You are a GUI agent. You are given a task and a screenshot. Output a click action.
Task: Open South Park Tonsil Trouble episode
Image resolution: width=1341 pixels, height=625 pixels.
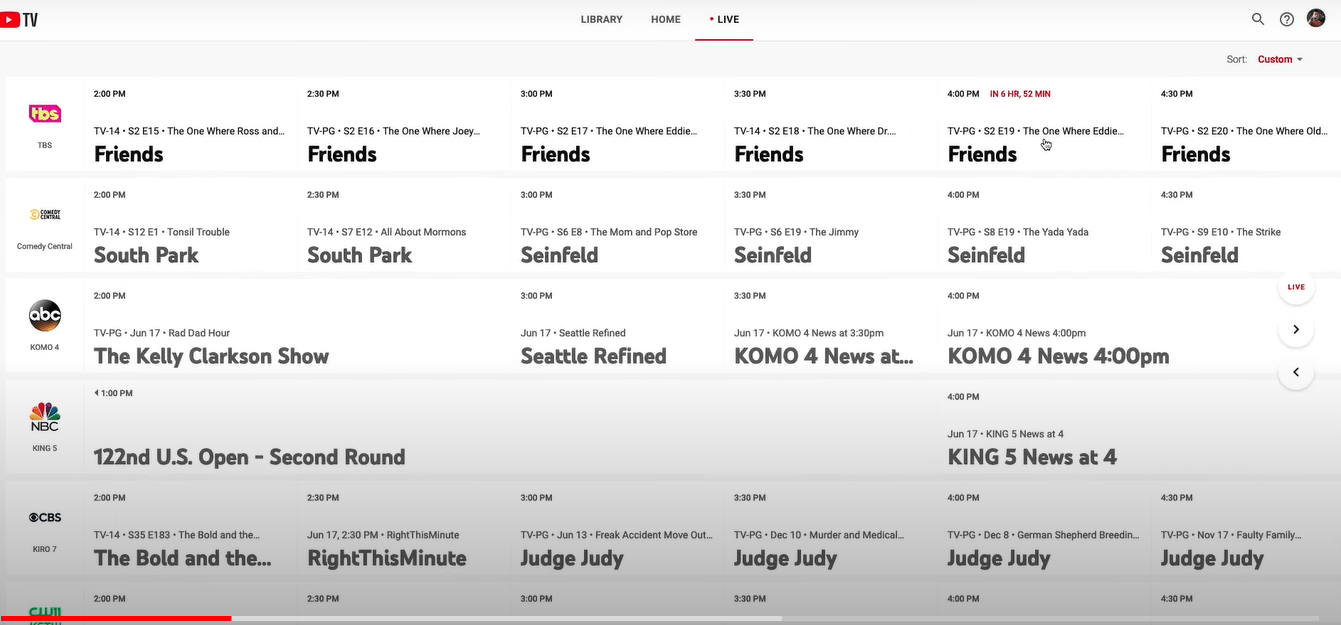click(191, 225)
